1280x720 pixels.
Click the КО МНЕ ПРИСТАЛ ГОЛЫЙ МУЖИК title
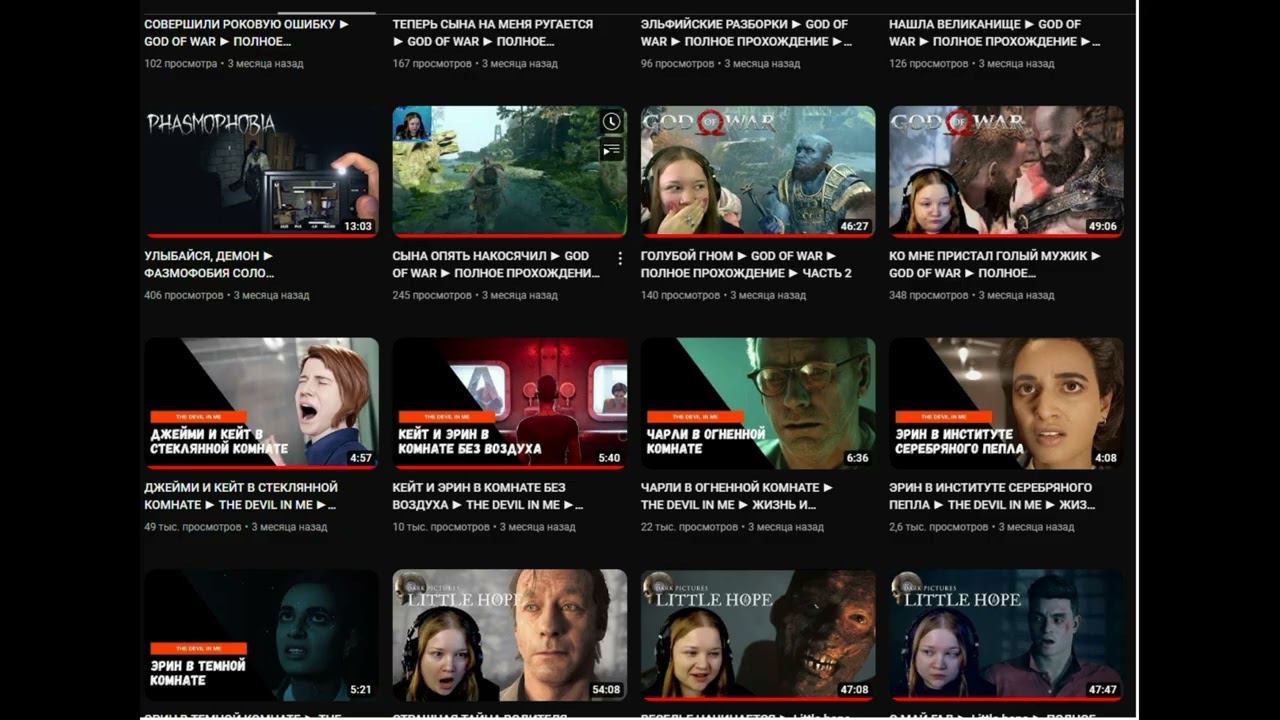coord(995,264)
